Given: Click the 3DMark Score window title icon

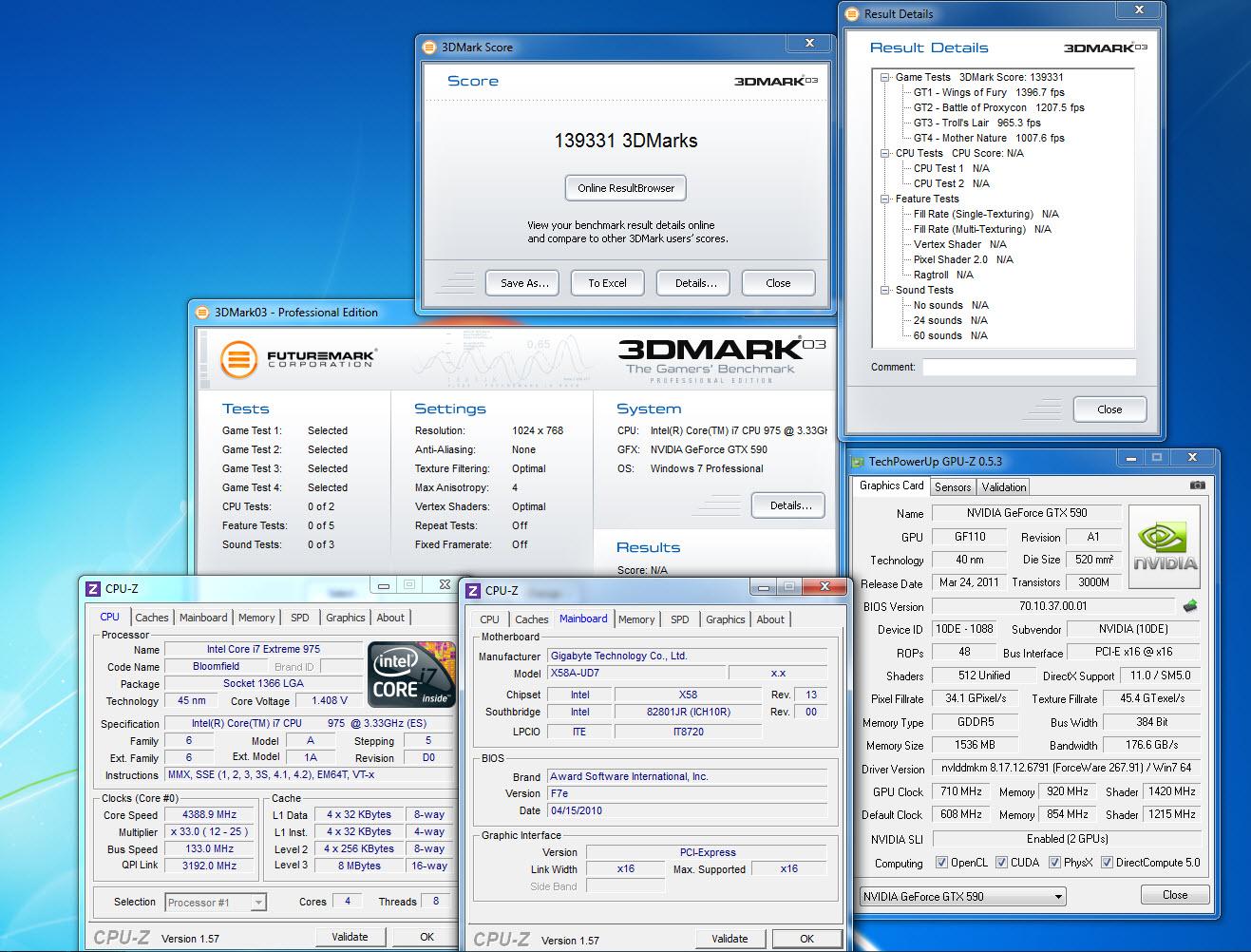Looking at the screenshot, I should point(429,47).
